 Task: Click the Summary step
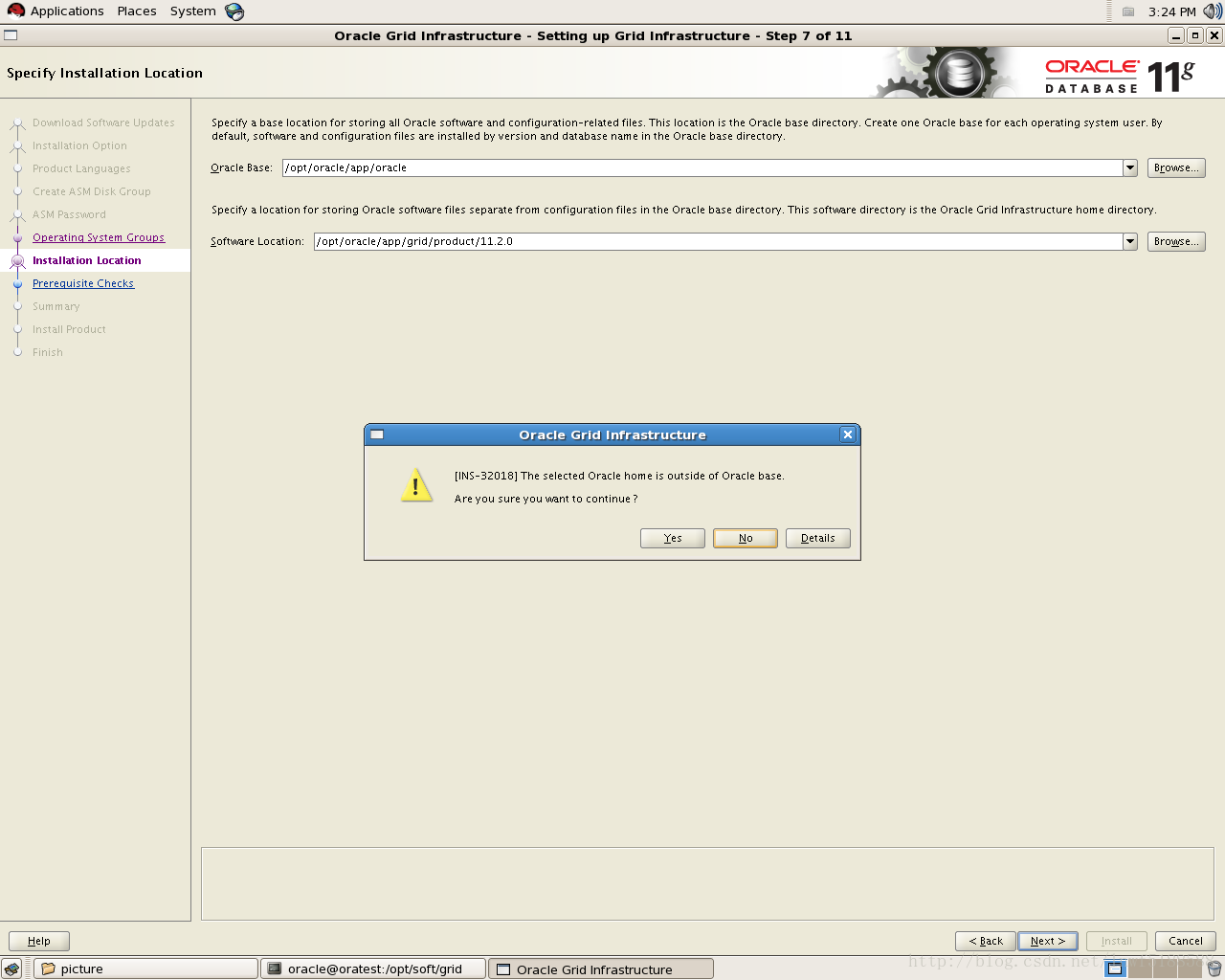pyautogui.click(x=56, y=306)
